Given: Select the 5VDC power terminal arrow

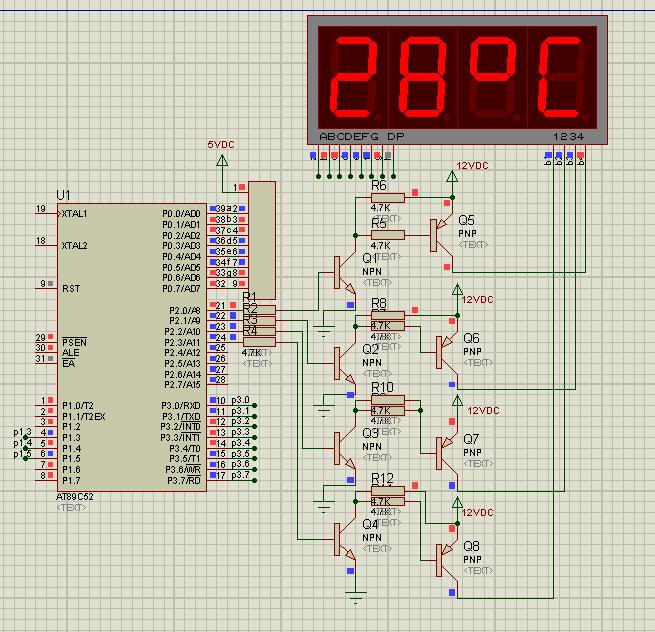Looking at the screenshot, I should pos(221,160).
